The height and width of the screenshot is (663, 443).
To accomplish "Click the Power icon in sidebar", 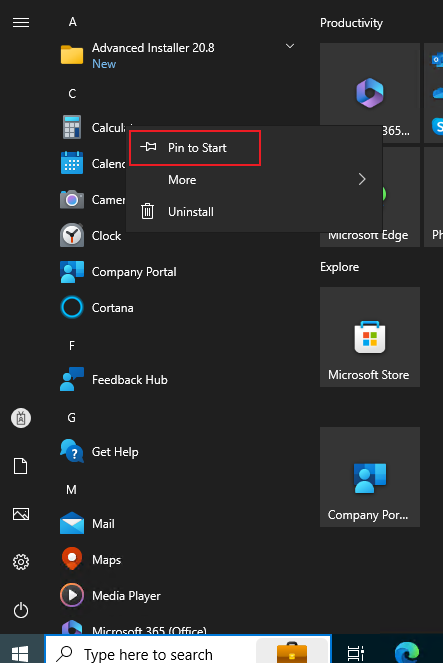I will pos(21,610).
